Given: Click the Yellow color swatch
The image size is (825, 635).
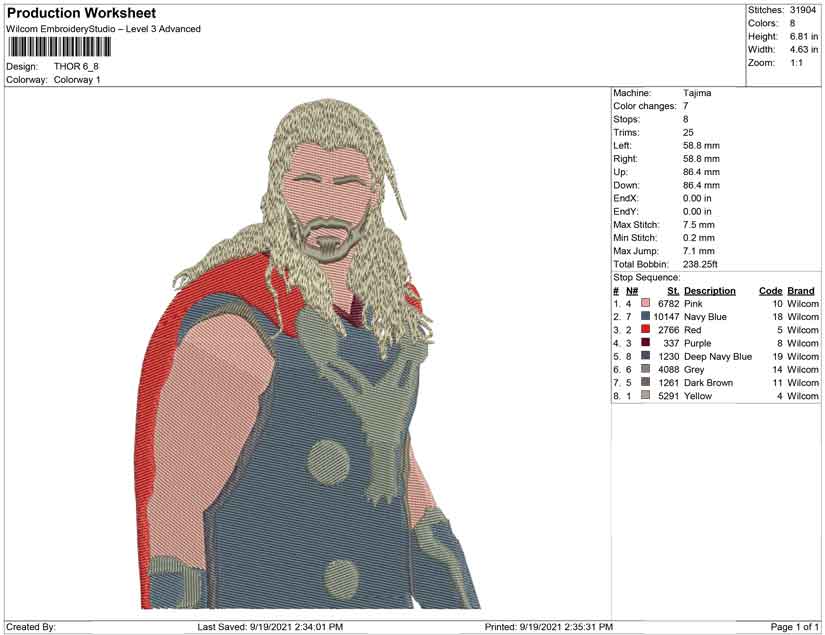Looking at the screenshot, I should click(x=645, y=396).
